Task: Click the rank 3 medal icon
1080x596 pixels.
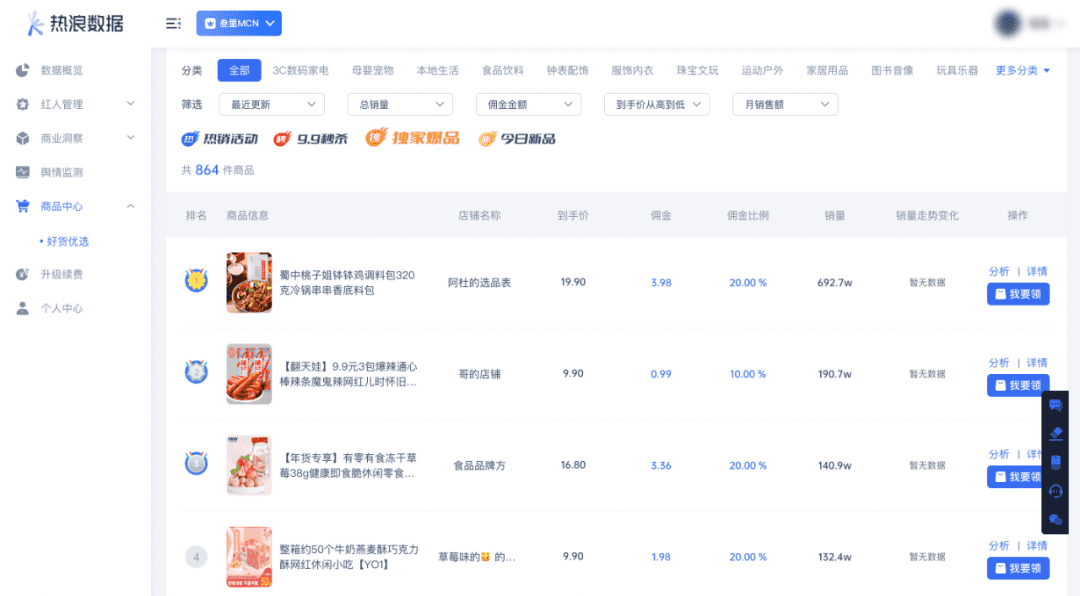Action: (196, 463)
